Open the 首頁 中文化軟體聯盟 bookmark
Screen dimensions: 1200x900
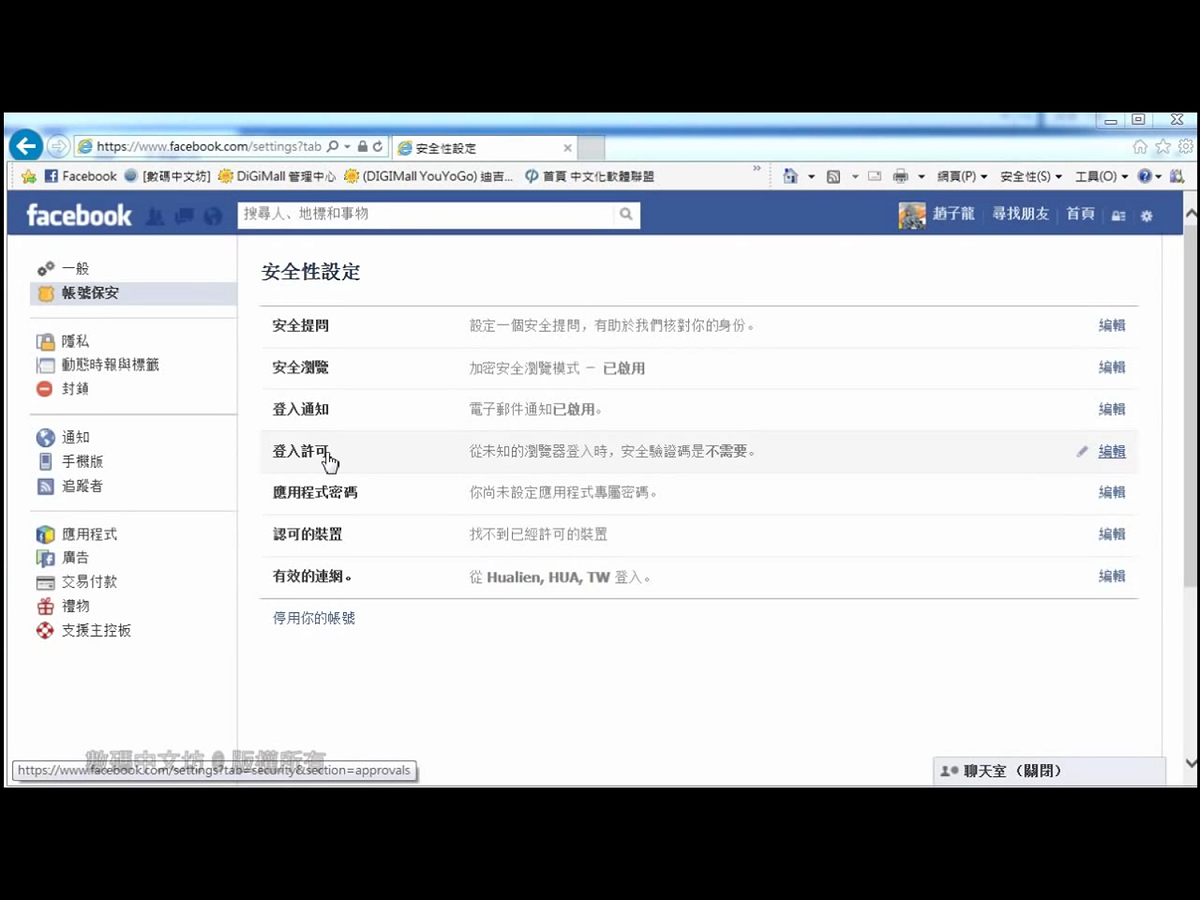click(589, 176)
